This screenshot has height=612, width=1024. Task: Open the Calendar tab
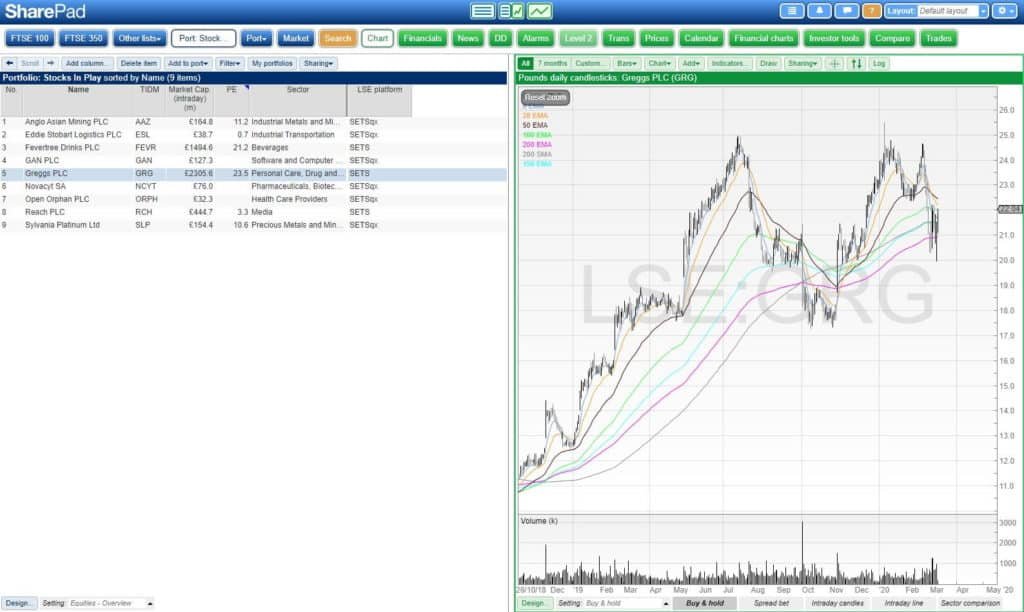tap(701, 39)
